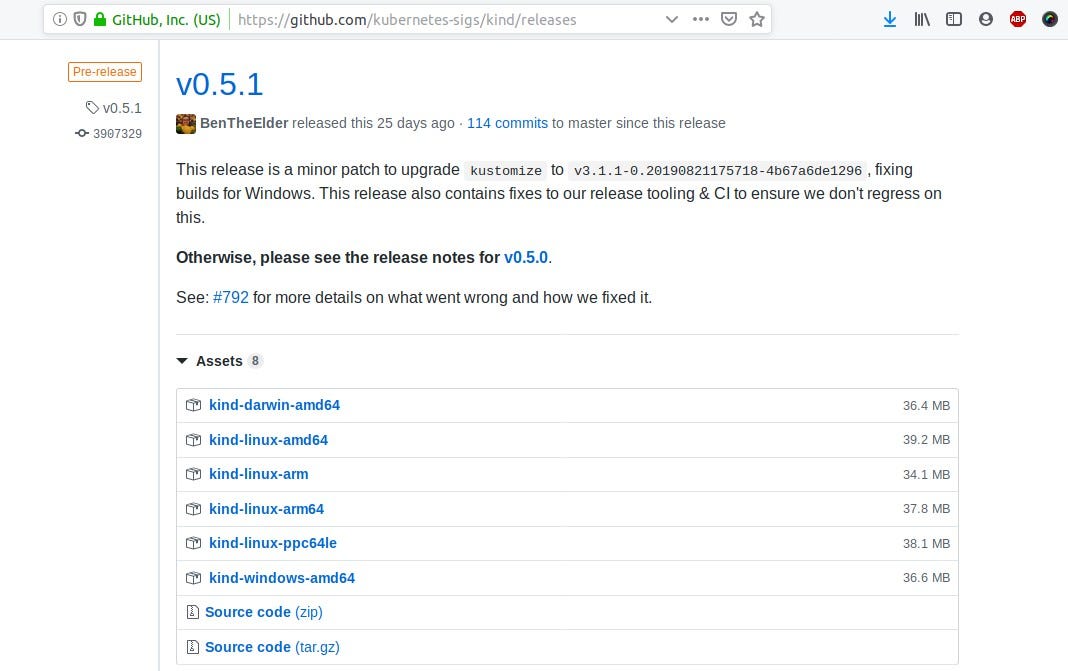Collapse the Assets disclosure triangle
This screenshot has width=1068, height=671.
coord(182,361)
